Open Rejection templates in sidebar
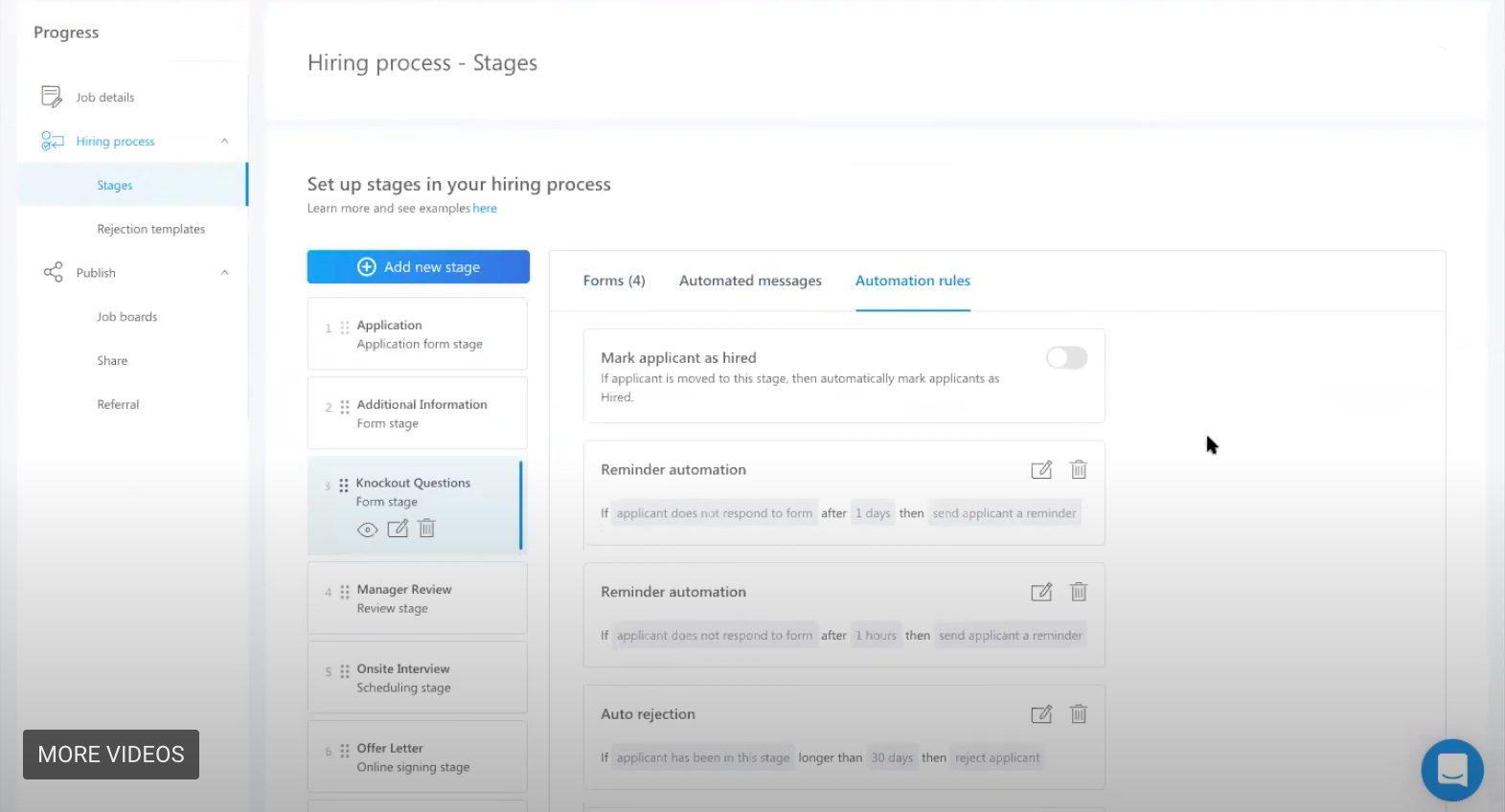The height and width of the screenshot is (812, 1505). (150, 230)
